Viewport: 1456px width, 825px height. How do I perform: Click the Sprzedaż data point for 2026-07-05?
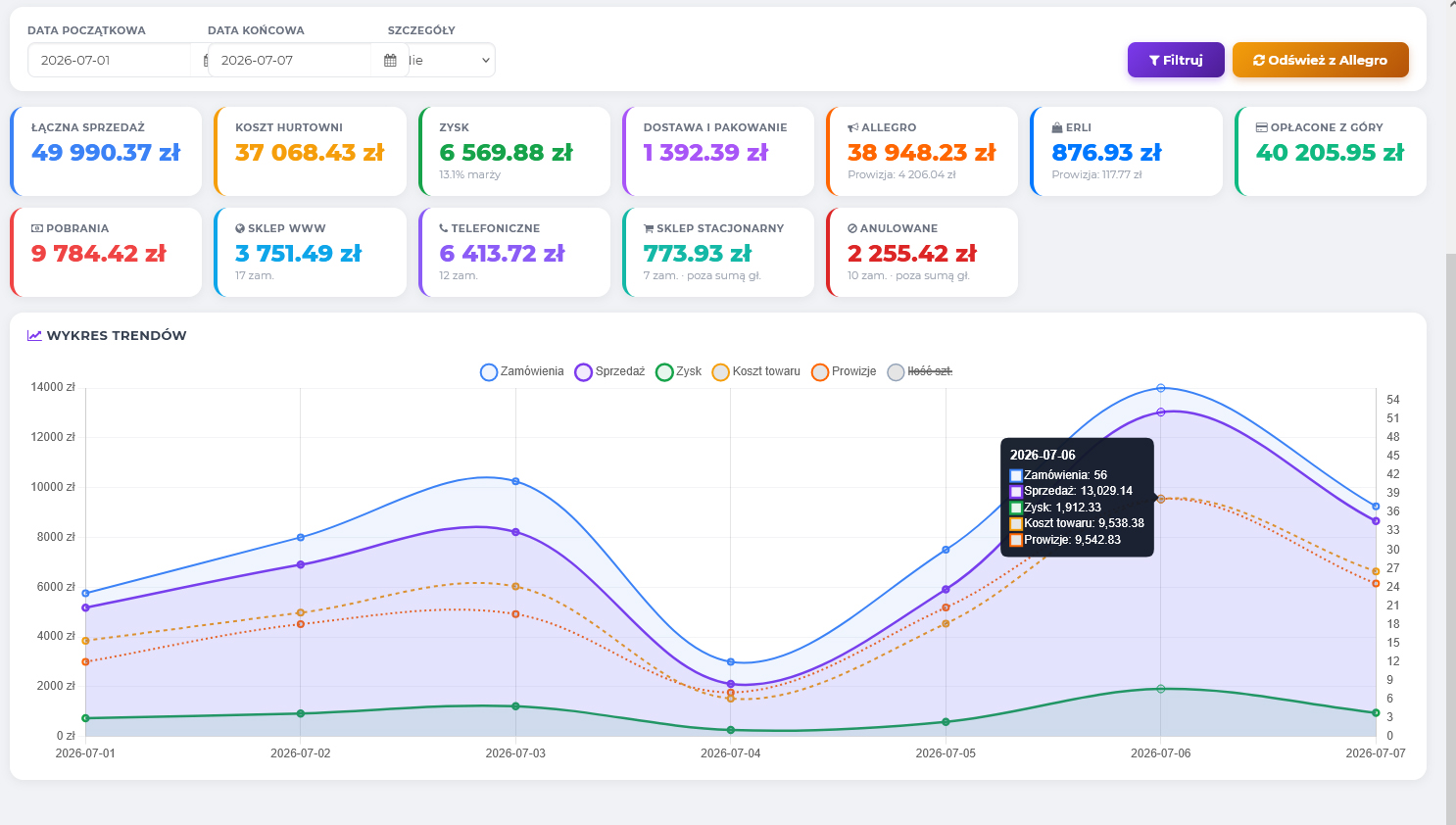(x=946, y=590)
